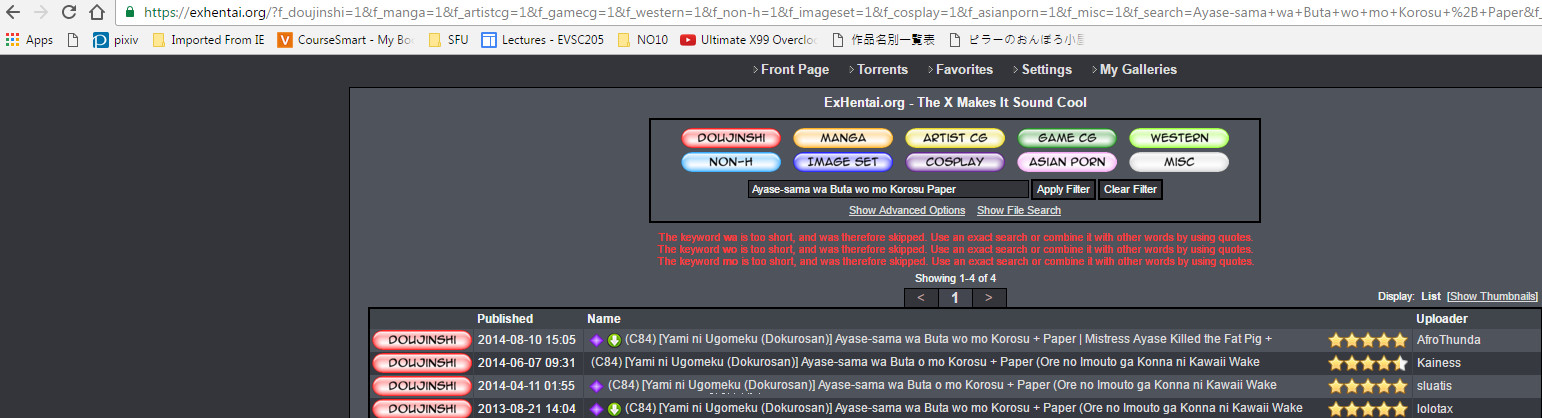Click the search keyword input field
Image resolution: width=1542 pixels, height=418 pixels.
tap(887, 189)
